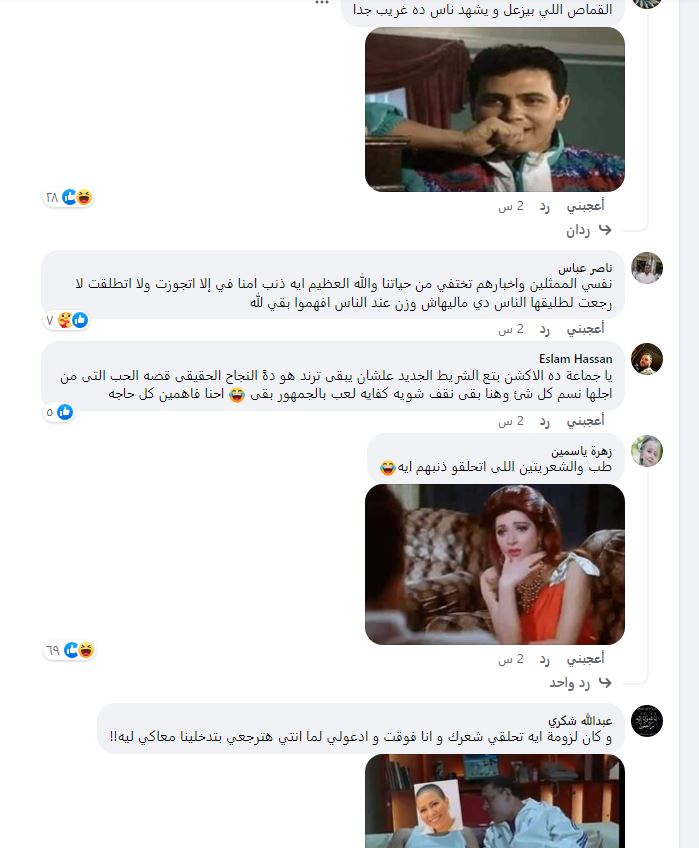This screenshot has height=848, width=699.
Task: Reply to زهرة ياسمين comment
Action: (x=545, y=659)
